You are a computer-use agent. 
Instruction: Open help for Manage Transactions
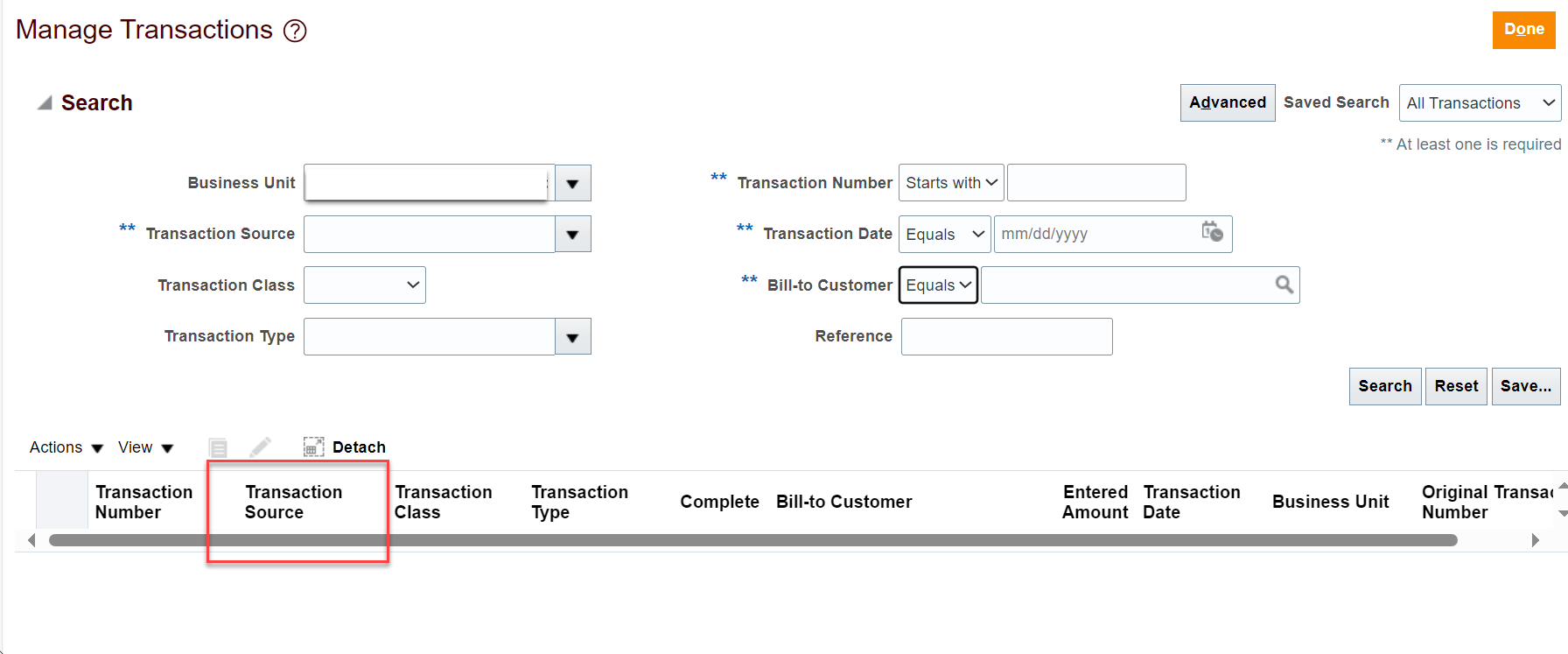tap(296, 29)
